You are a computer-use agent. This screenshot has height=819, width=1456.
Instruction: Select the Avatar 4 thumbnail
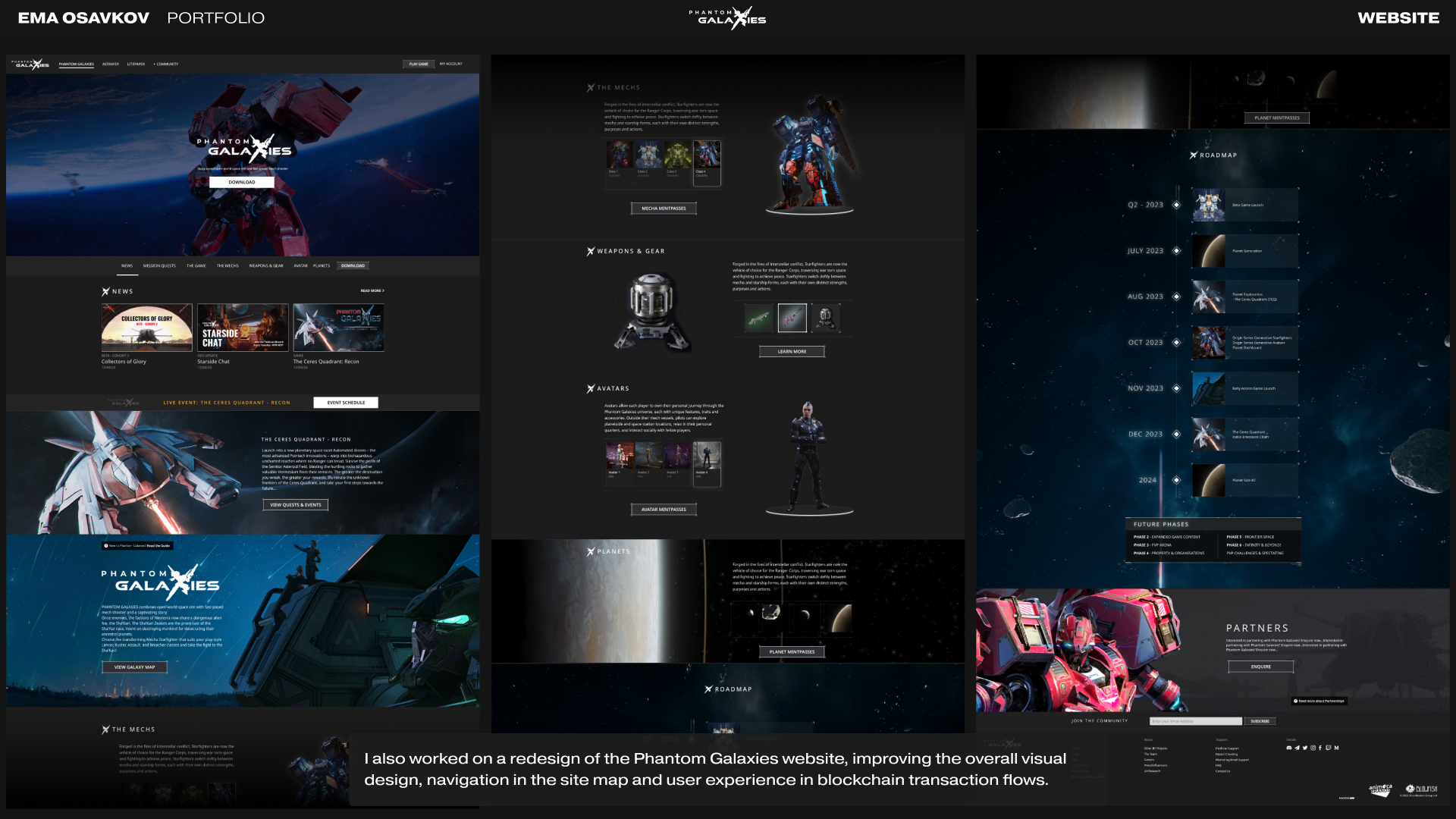[x=707, y=463]
